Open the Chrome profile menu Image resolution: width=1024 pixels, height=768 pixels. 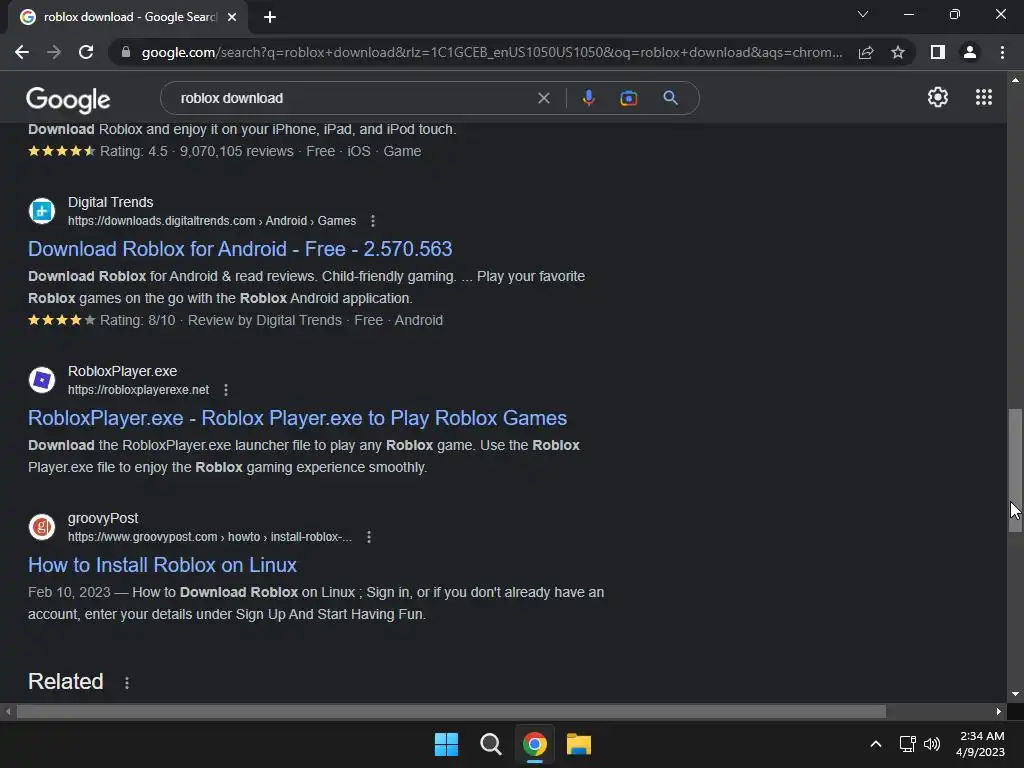(x=970, y=52)
